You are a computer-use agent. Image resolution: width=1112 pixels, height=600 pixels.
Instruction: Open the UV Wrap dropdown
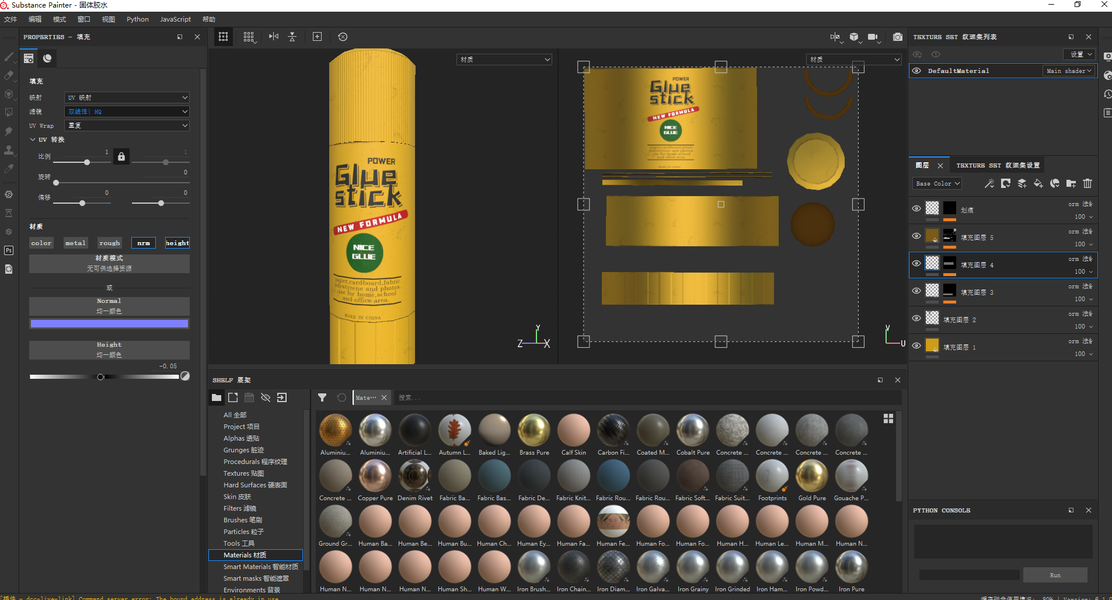click(x=127, y=126)
